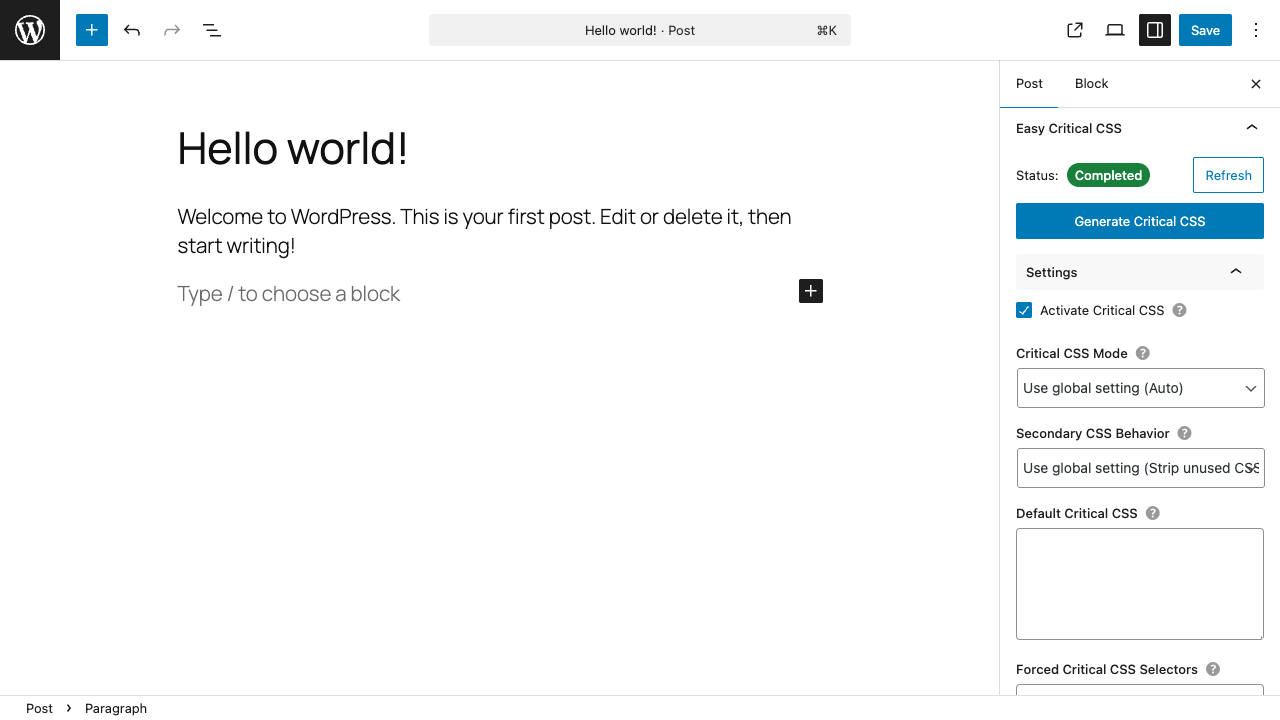Refresh the Critical CSS status
The width and height of the screenshot is (1280, 720).
(1228, 175)
